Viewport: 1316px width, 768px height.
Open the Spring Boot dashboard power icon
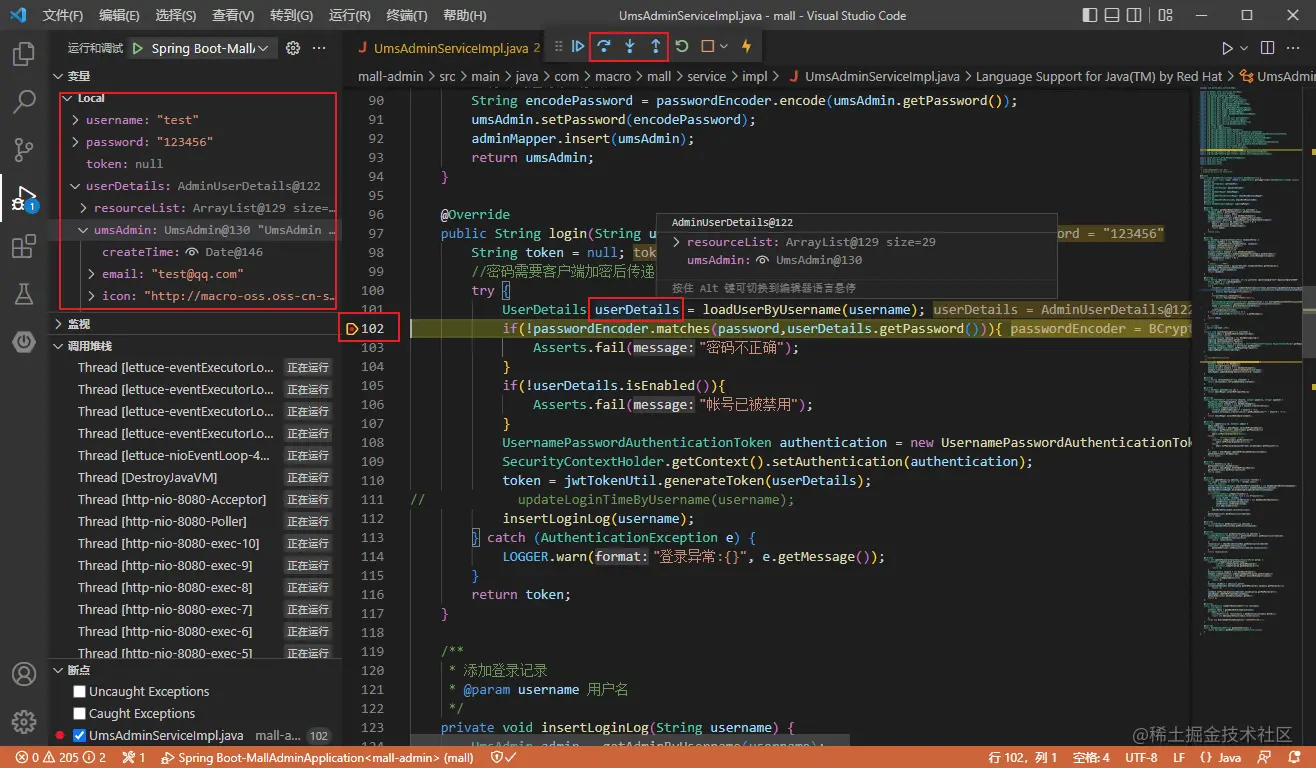pyautogui.click(x=24, y=342)
